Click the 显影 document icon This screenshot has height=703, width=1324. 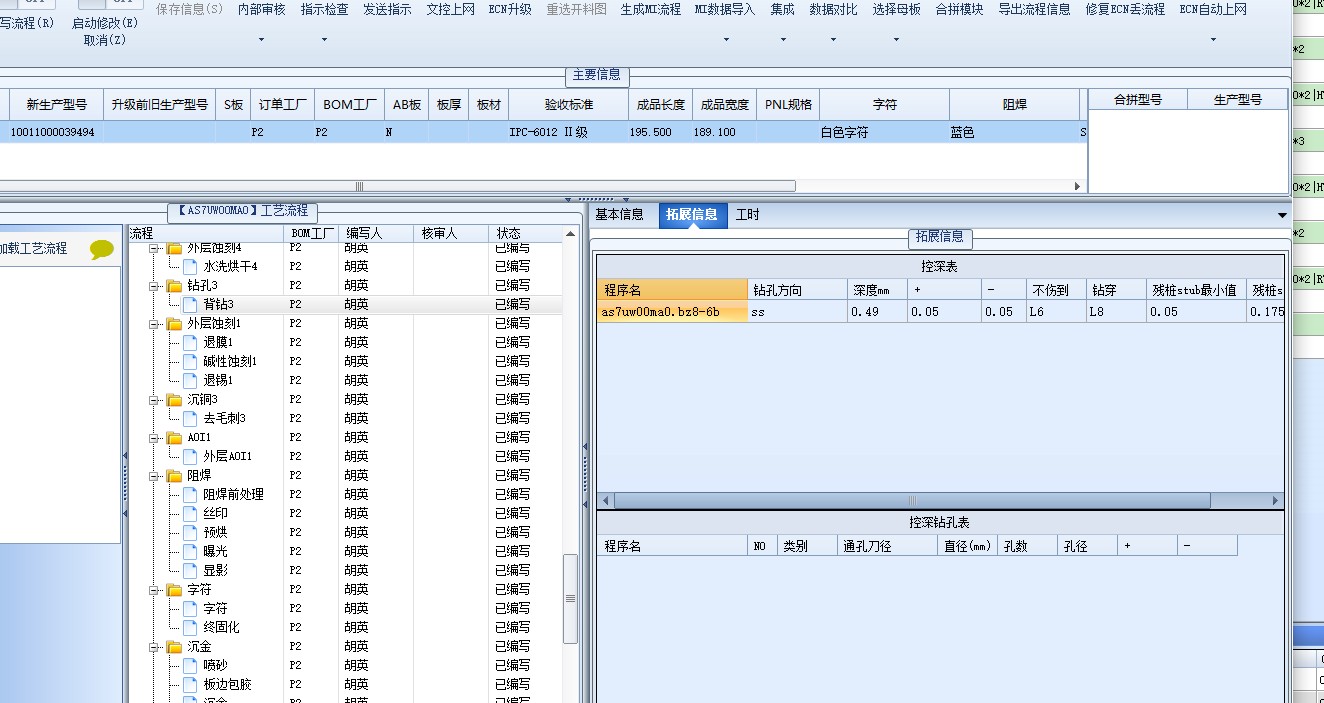(191, 571)
